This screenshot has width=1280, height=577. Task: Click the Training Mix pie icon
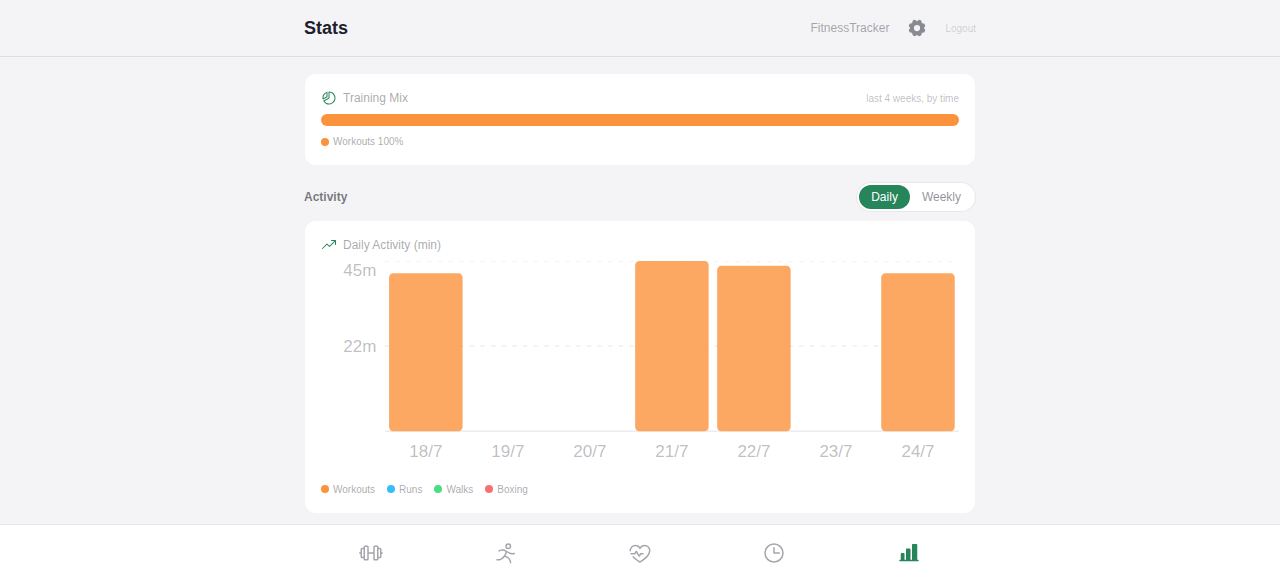[x=329, y=98]
